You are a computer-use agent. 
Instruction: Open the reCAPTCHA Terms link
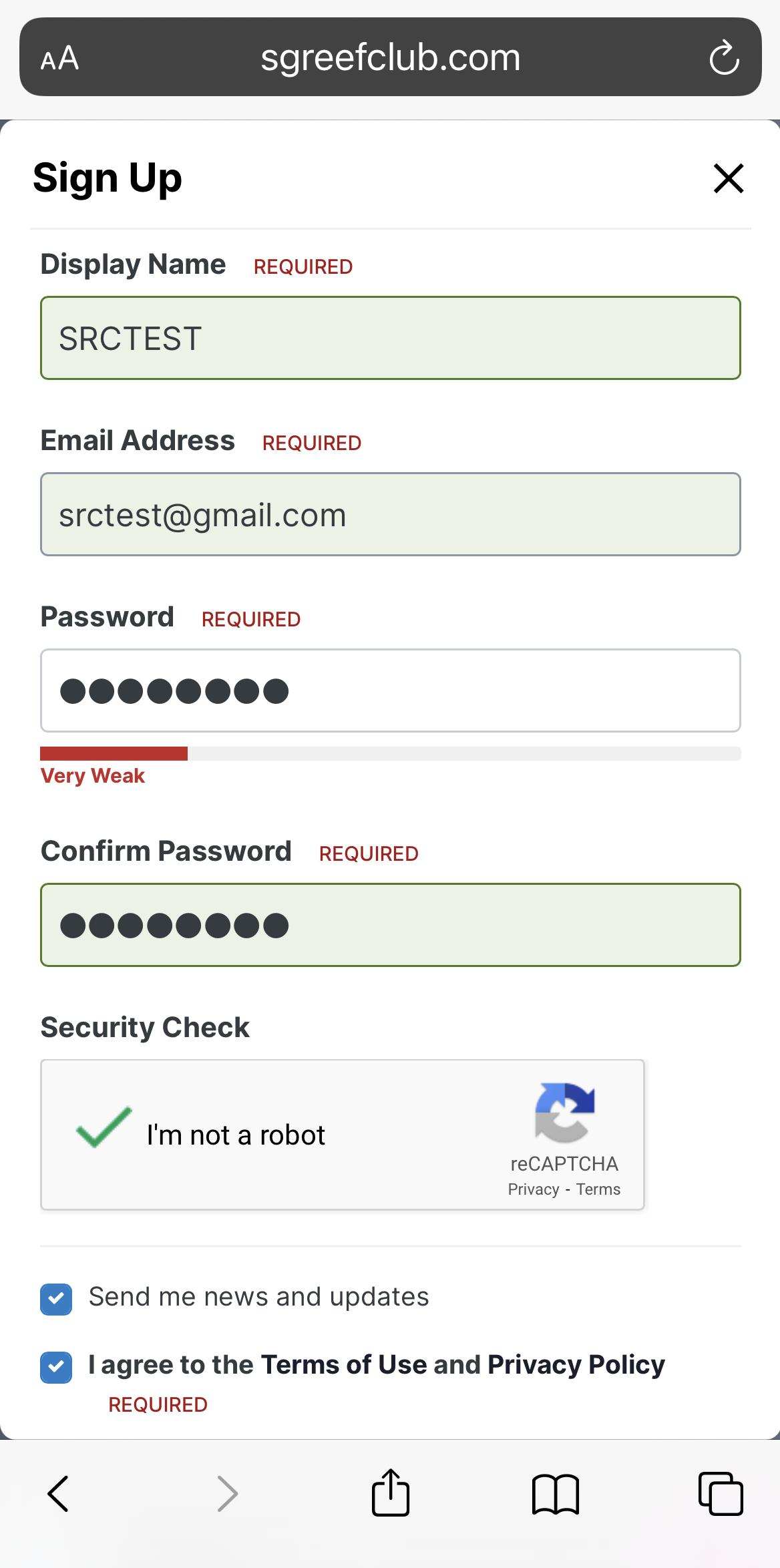coord(598,1189)
